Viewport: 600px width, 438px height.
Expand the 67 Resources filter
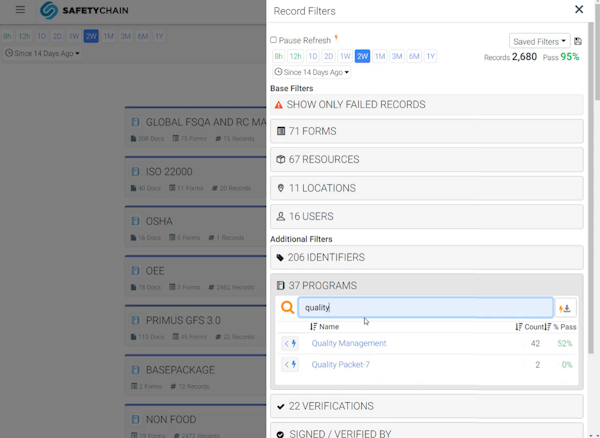pyautogui.click(x=427, y=160)
